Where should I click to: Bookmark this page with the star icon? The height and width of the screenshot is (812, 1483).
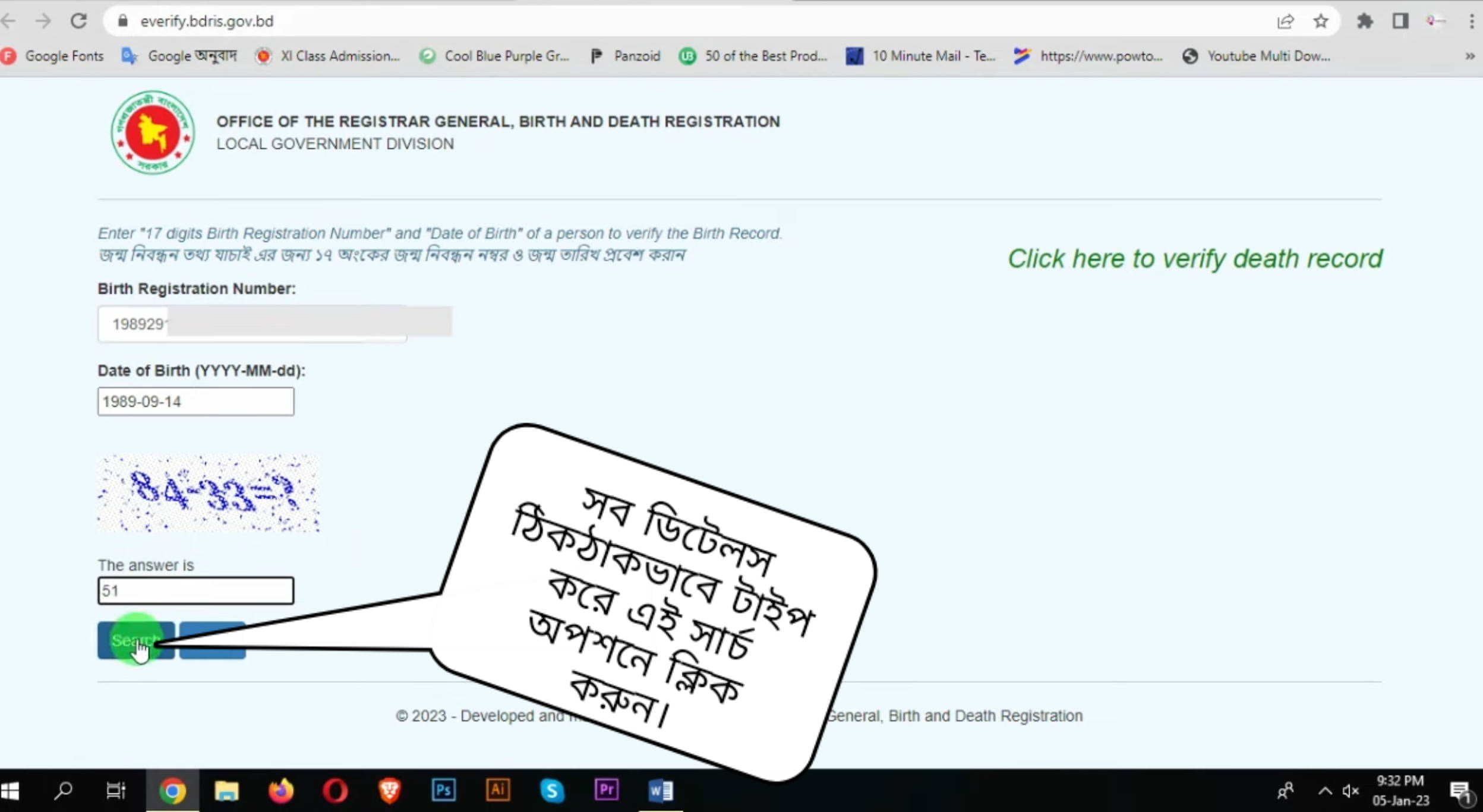coord(1321,21)
